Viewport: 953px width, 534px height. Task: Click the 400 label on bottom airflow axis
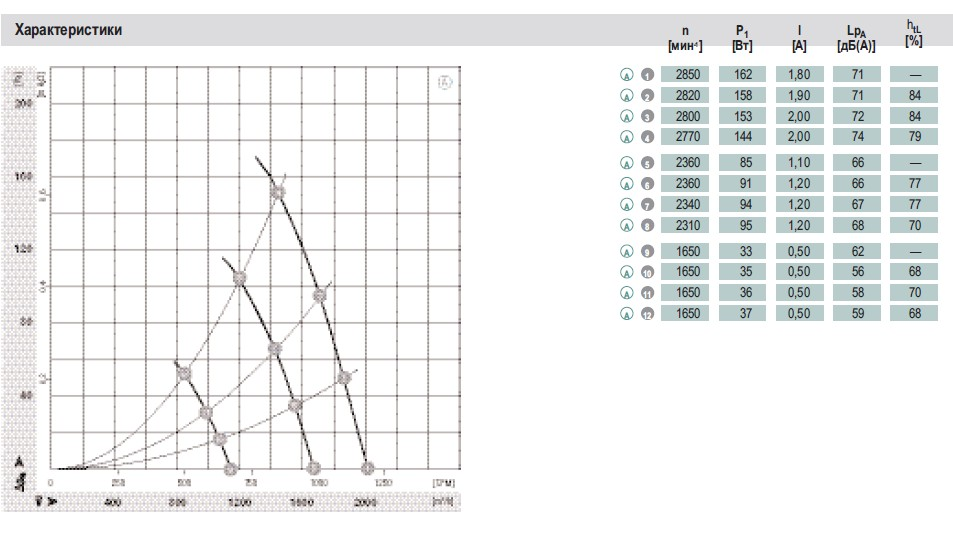coord(113,502)
